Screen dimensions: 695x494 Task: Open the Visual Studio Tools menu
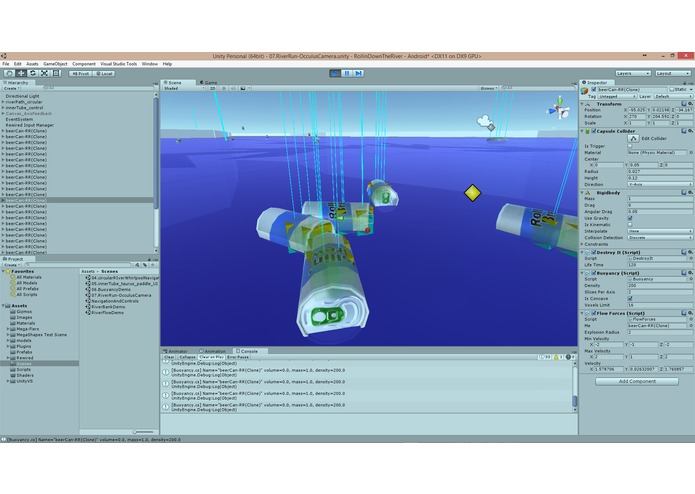118,64
